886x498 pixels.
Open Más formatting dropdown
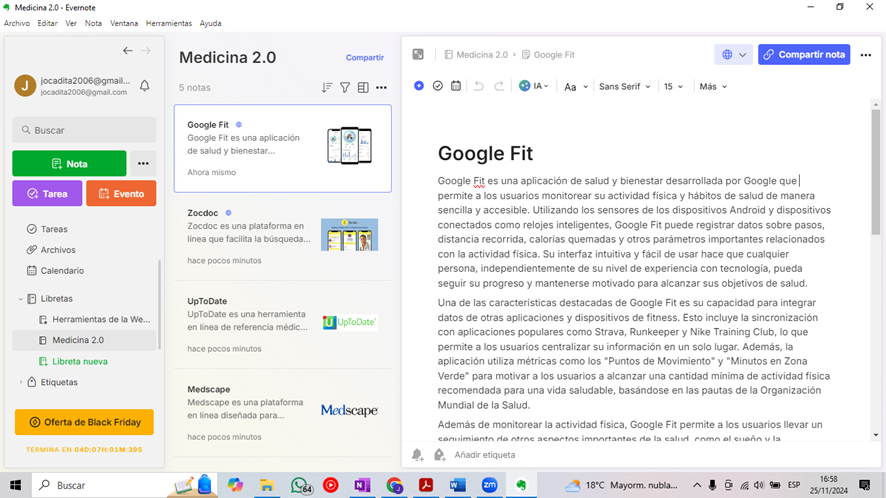click(713, 86)
